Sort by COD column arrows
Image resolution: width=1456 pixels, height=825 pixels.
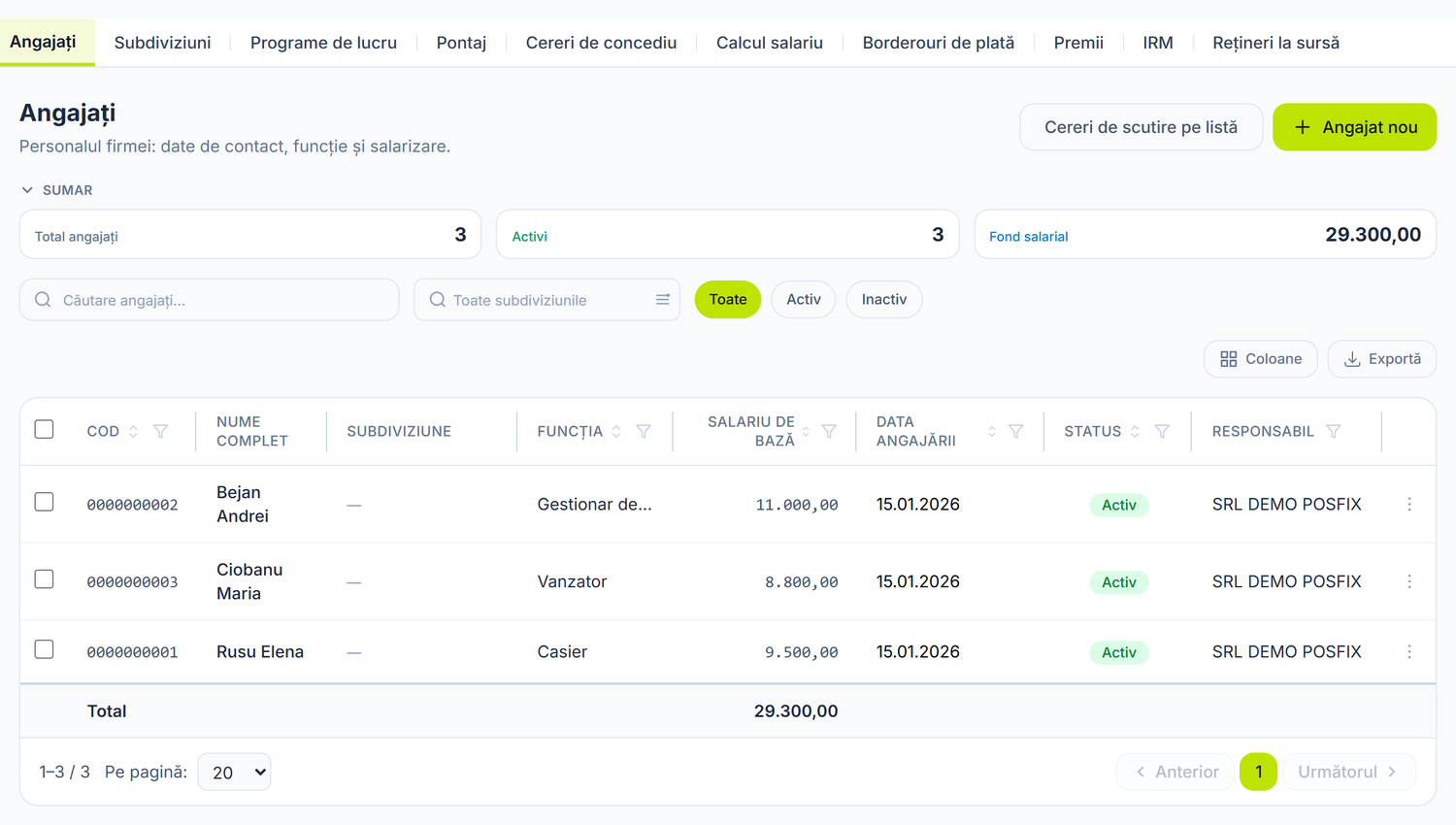(134, 431)
